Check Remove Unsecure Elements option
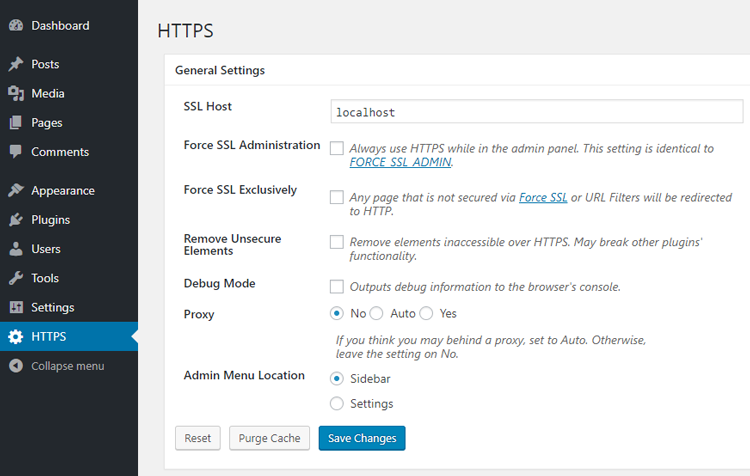 [337, 242]
